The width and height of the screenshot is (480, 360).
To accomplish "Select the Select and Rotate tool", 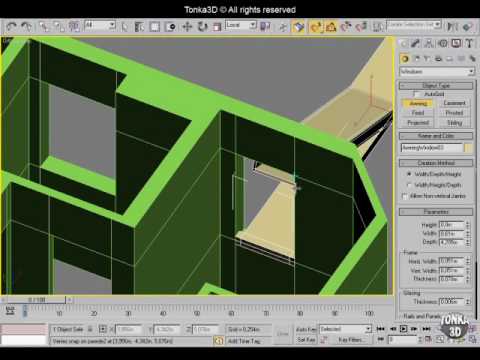I will click(202, 27).
